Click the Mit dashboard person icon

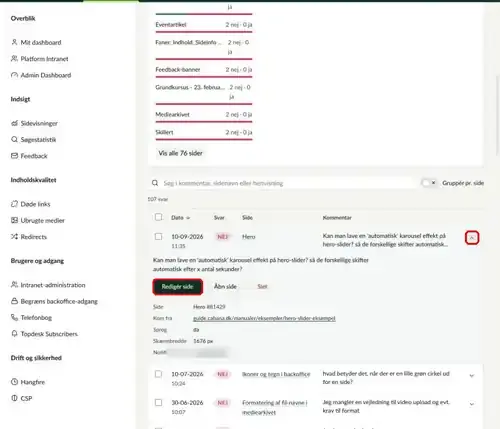pyautogui.click(x=14, y=42)
